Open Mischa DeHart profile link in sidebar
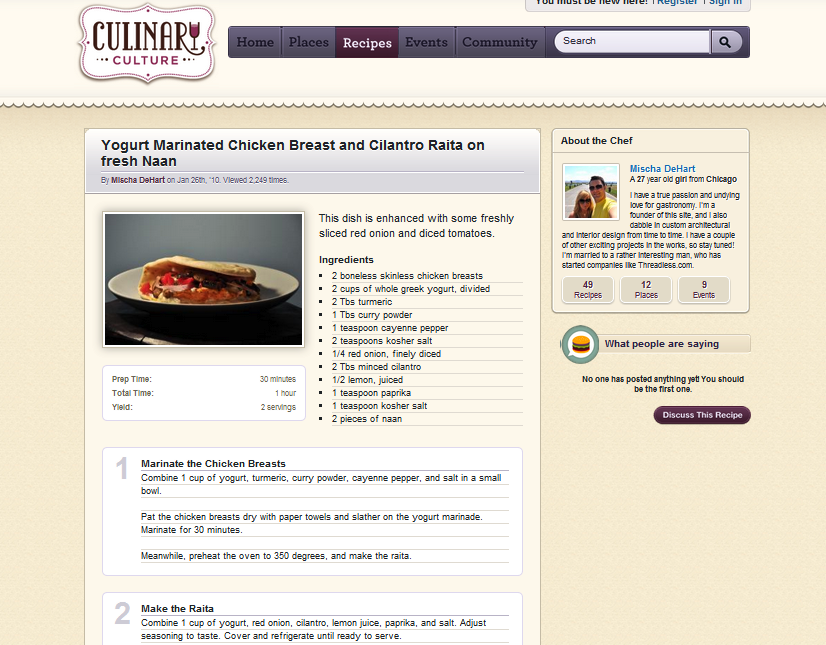The image size is (826, 645). [x=662, y=169]
